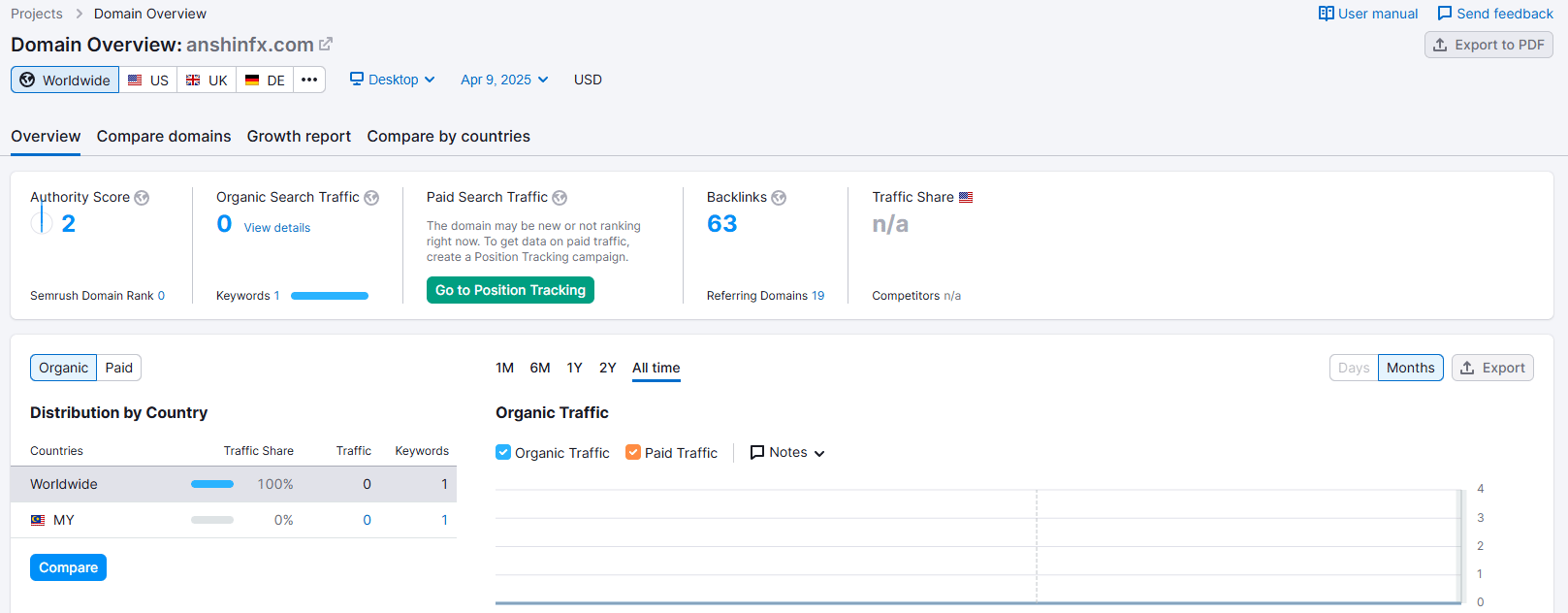Image resolution: width=1568 pixels, height=613 pixels.
Task: Click Traffic Share column header
Action: 259,451
